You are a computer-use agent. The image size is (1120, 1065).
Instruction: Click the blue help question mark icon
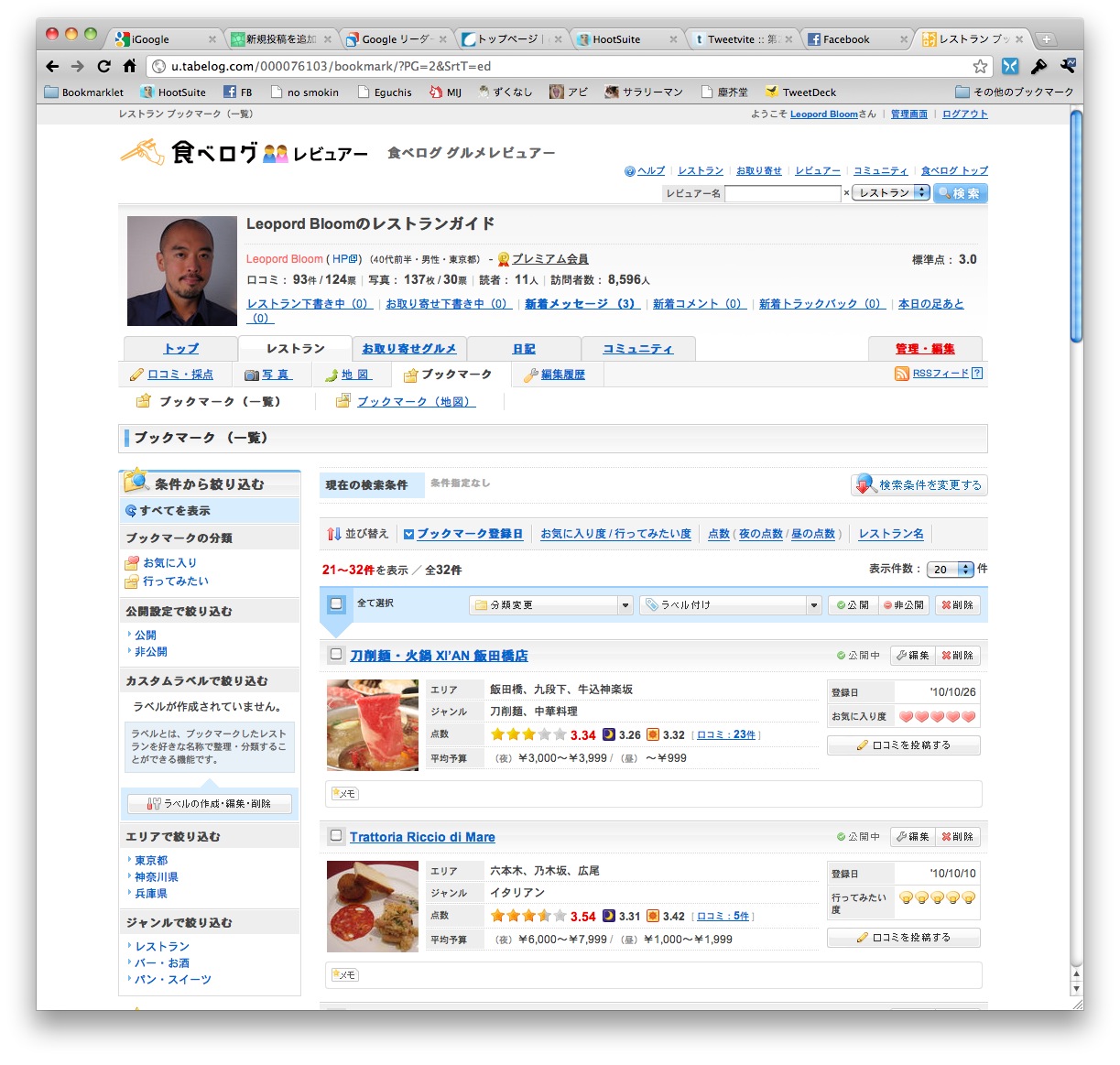(629, 171)
